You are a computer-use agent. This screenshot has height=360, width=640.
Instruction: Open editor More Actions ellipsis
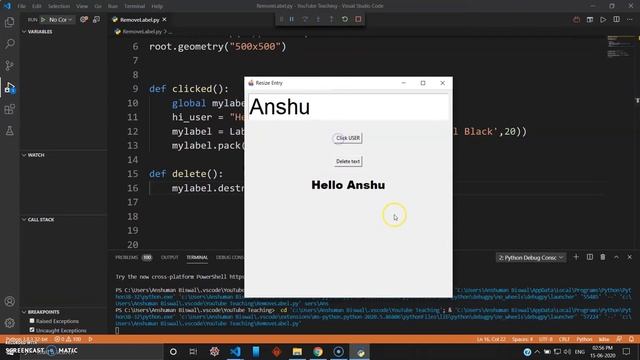[630, 20]
